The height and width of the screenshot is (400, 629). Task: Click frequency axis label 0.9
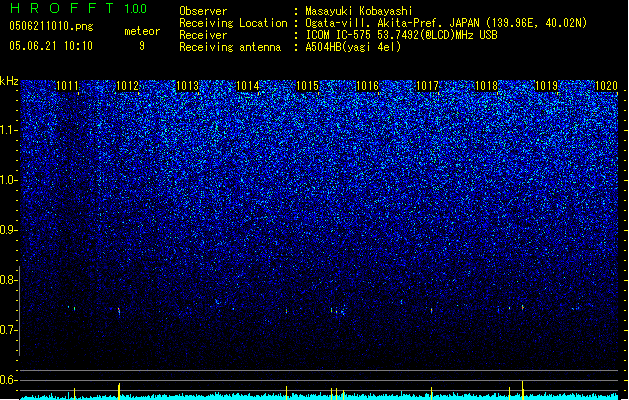[9, 230]
